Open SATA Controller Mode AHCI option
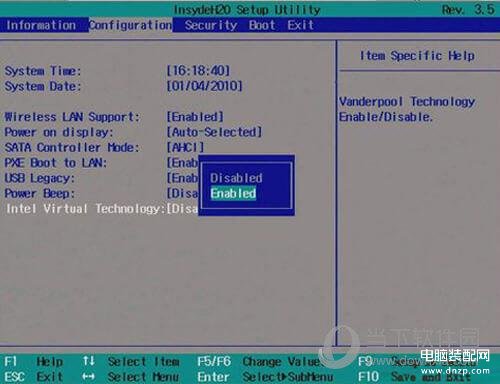Viewport: 500px width, 384px height. point(185,147)
